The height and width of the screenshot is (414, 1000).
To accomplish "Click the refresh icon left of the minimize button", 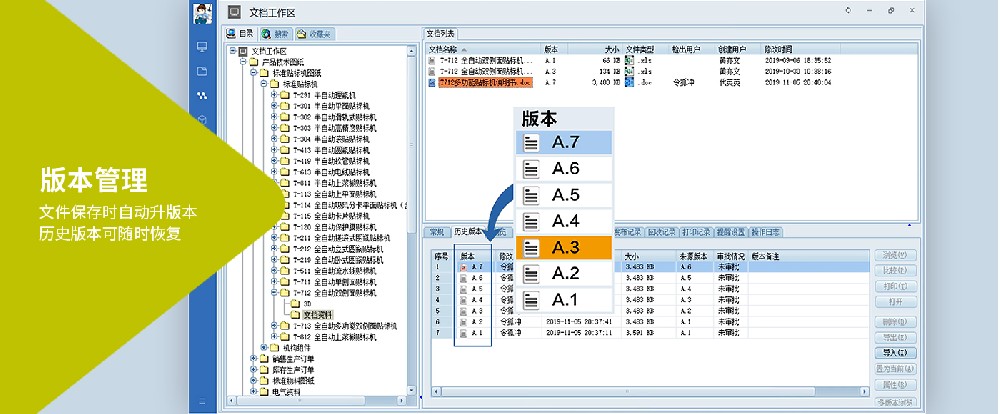I will [848, 11].
